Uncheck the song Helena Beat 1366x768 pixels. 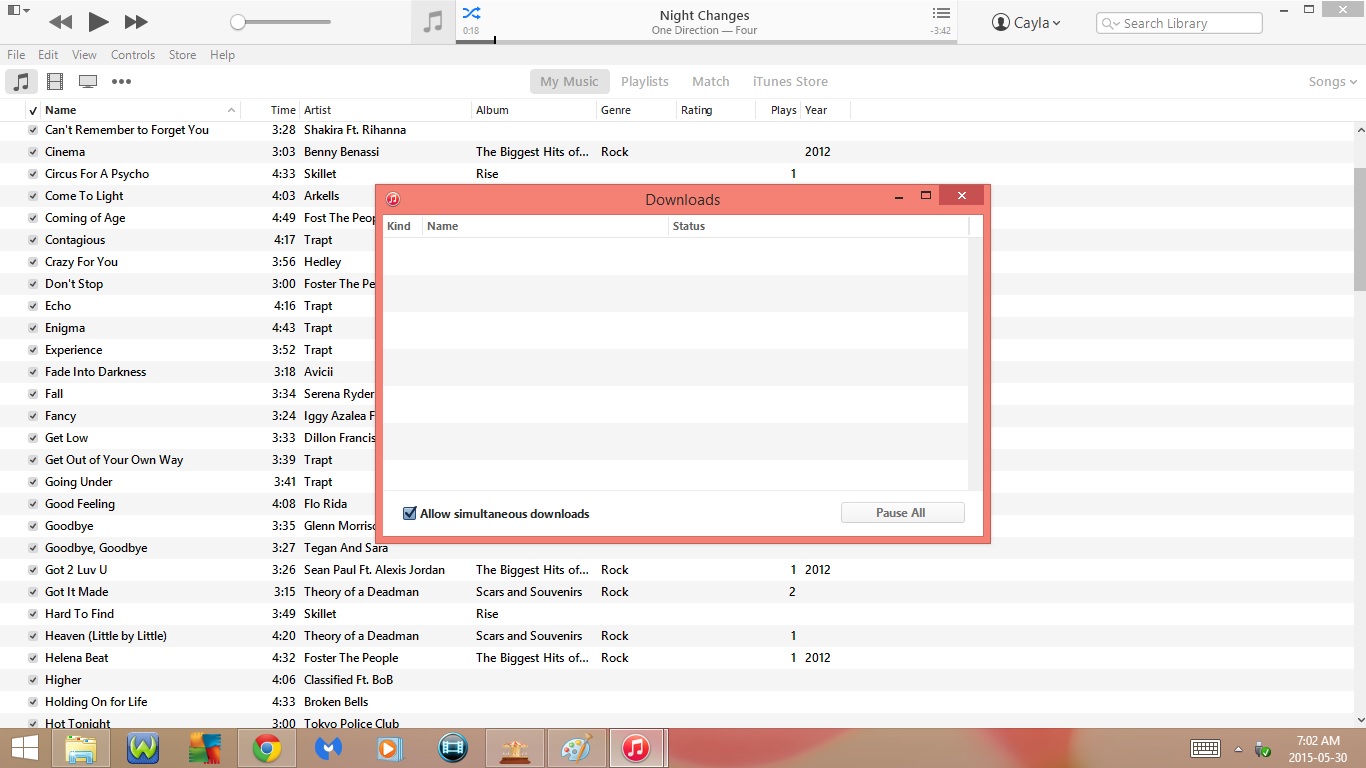pos(33,658)
